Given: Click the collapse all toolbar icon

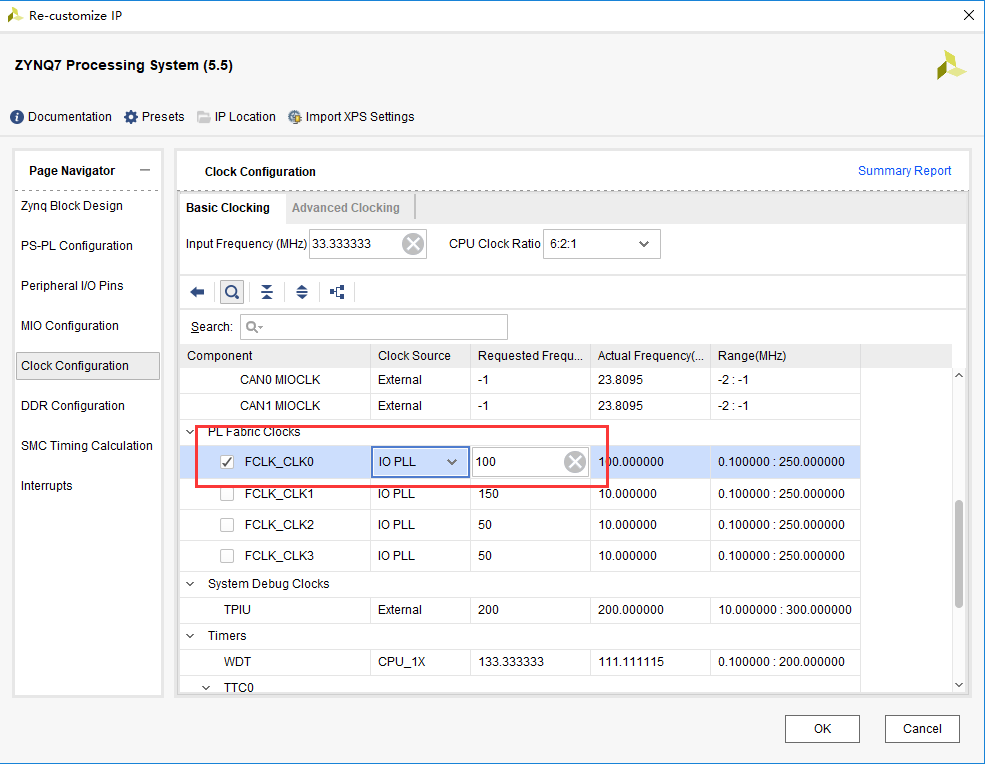Looking at the screenshot, I should pos(267,292).
